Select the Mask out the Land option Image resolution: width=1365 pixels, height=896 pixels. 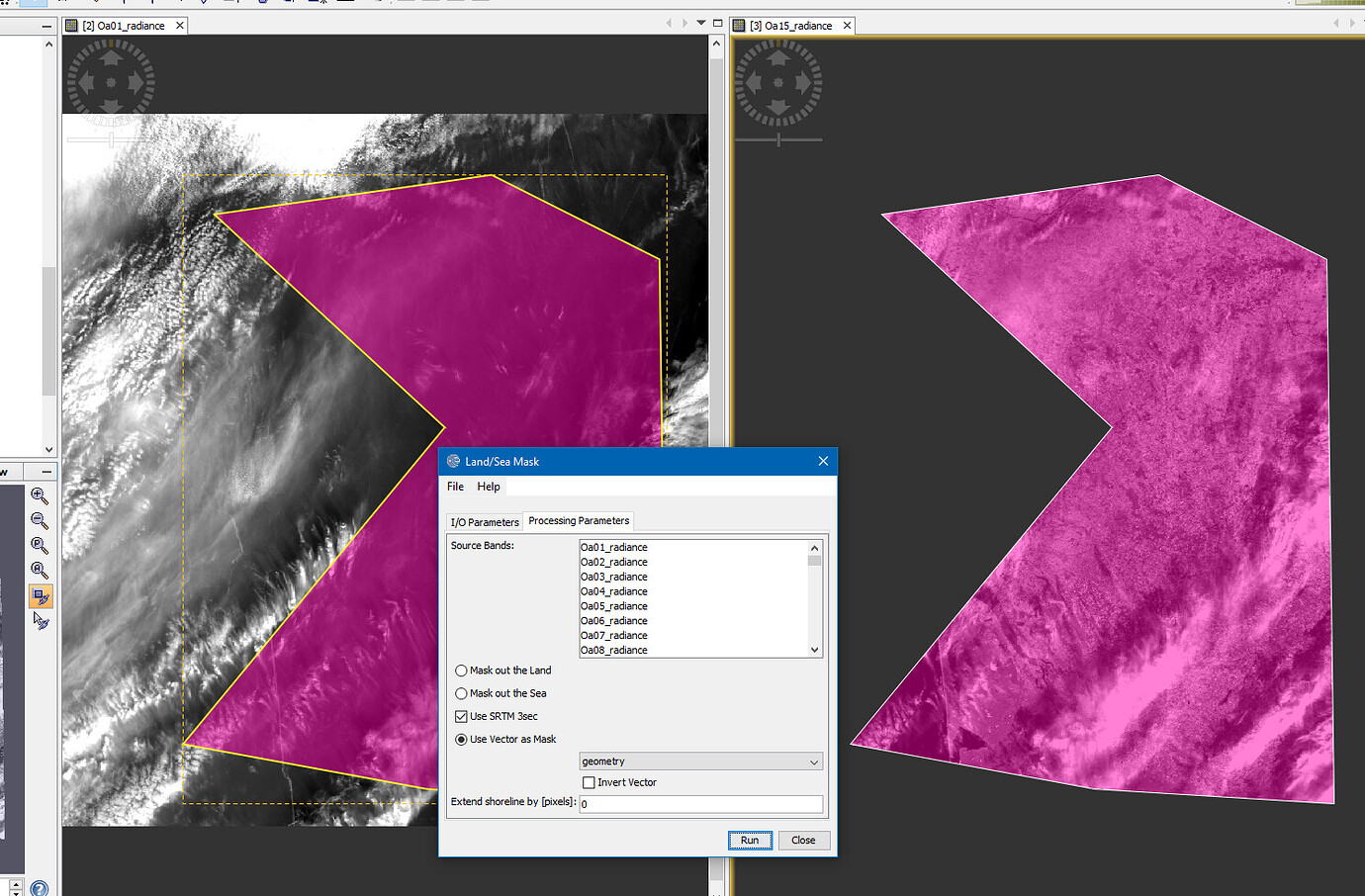(461, 671)
